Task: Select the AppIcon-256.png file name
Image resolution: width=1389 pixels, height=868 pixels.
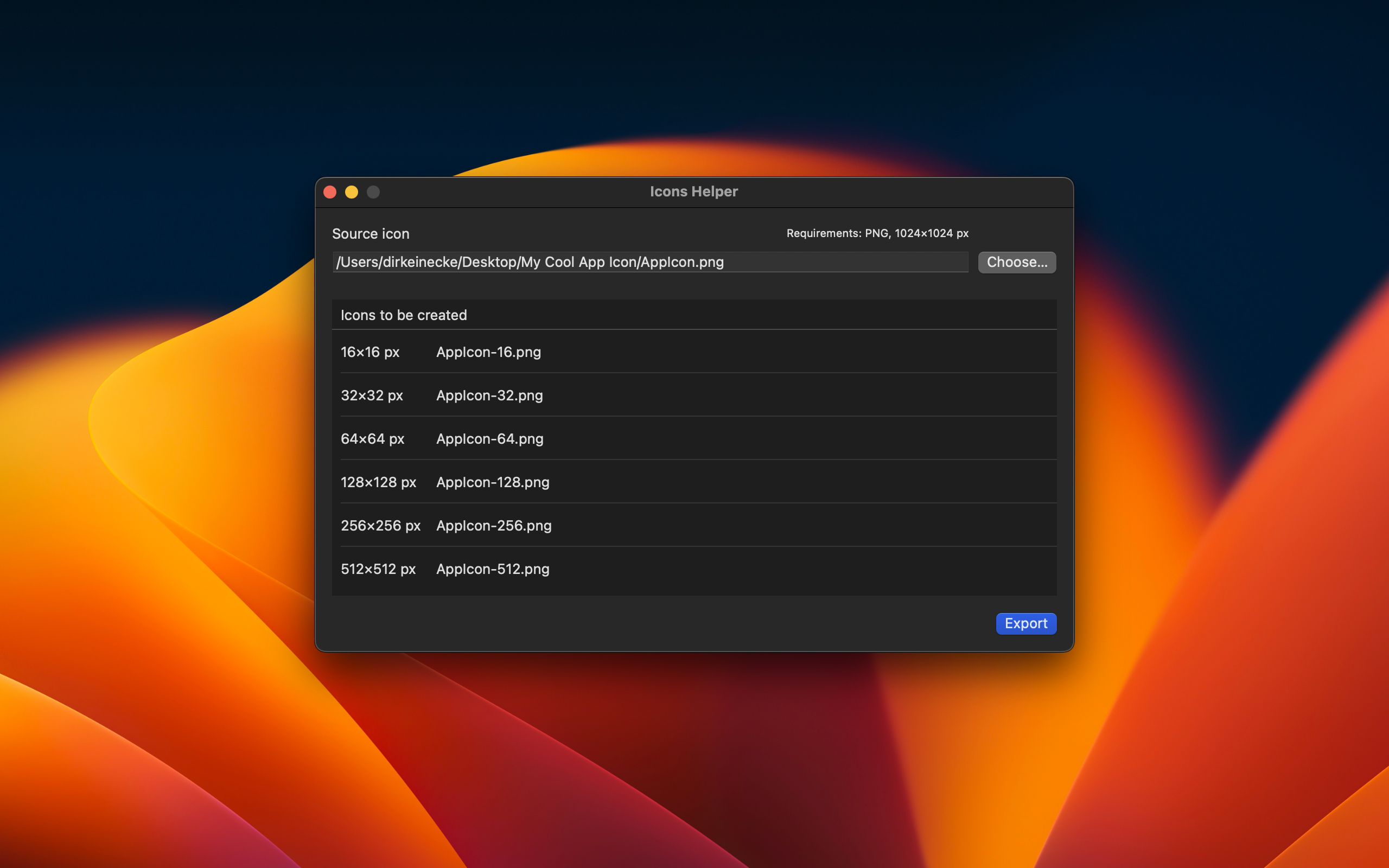Action: point(494,526)
